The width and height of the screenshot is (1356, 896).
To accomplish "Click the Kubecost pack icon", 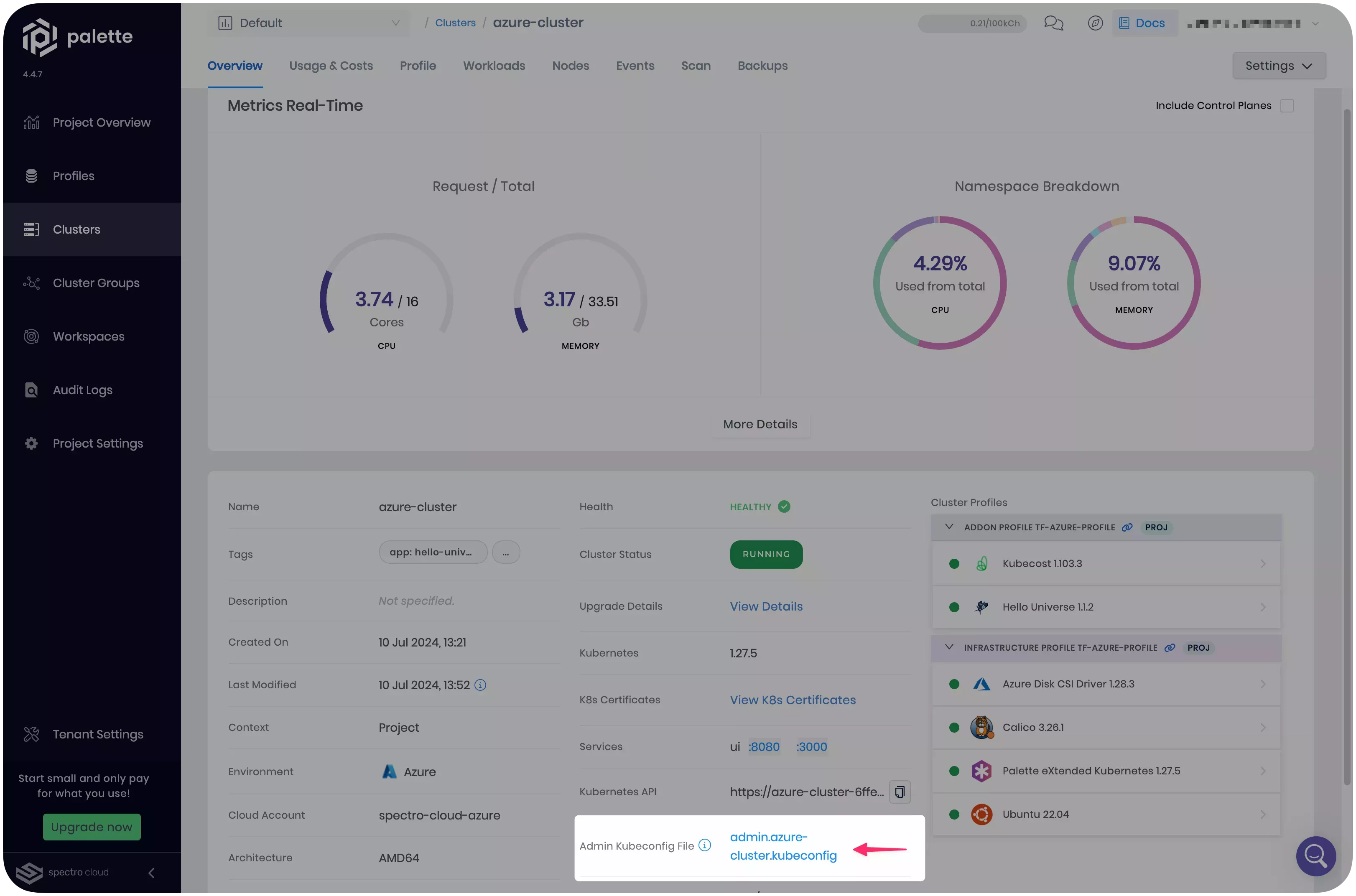I will click(x=981, y=564).
